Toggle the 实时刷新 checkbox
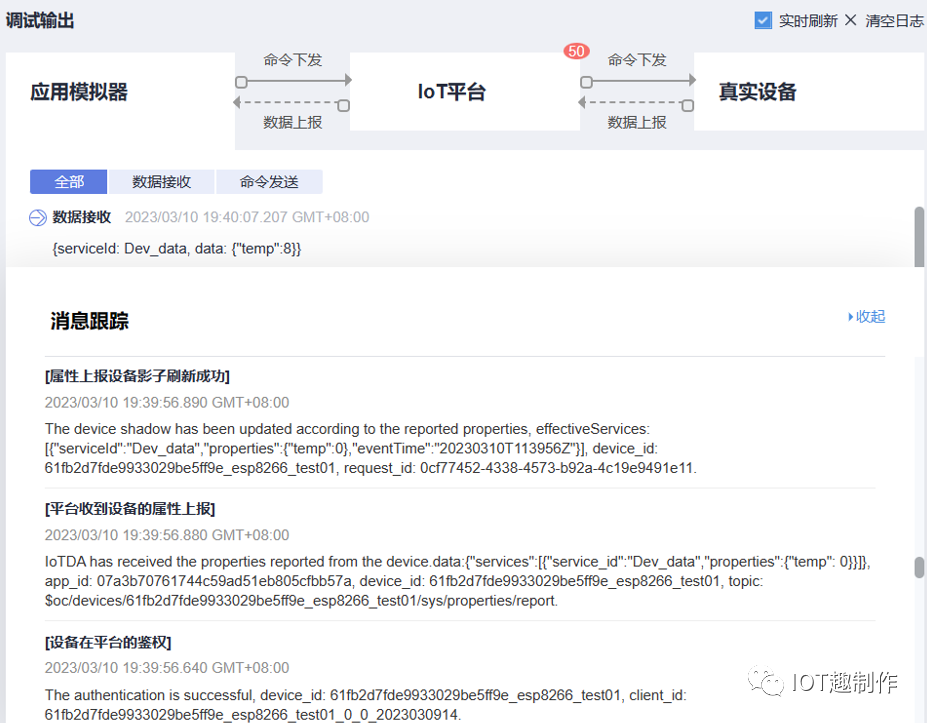Image resolution: width=927 pixels, height=723 pixels. [763, 20]
